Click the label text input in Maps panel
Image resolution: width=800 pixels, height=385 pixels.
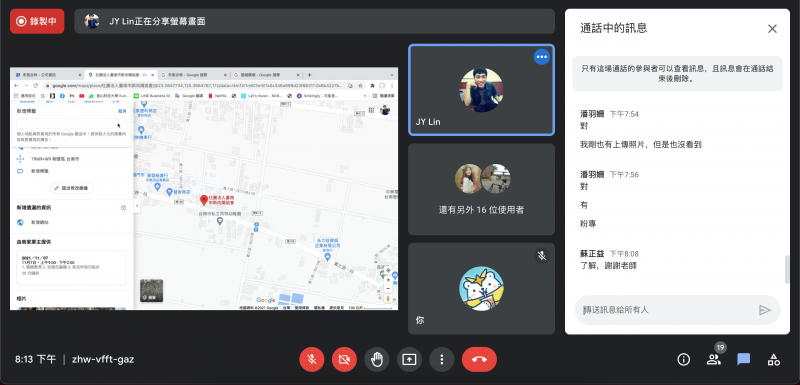pos(71,124)
